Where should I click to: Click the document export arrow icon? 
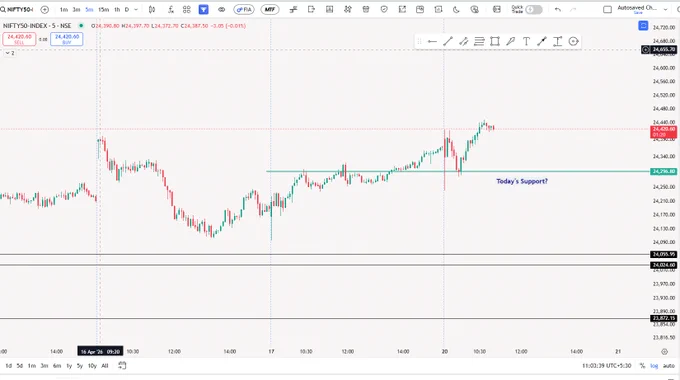pyautogui.click(x=311, y=10)
